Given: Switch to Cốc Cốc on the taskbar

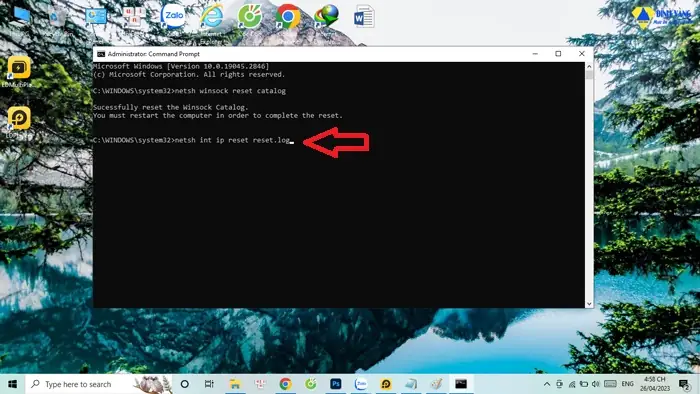Looking at the screenshot, I should (311, 384).
